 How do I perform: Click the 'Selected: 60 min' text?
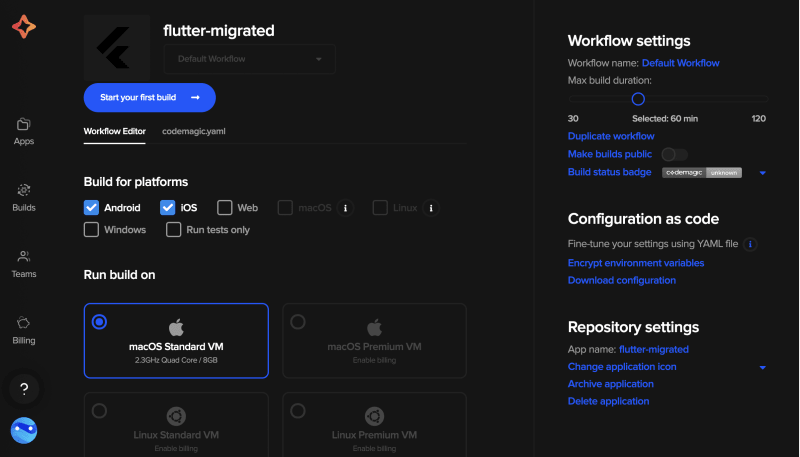(x=665, y=119)
